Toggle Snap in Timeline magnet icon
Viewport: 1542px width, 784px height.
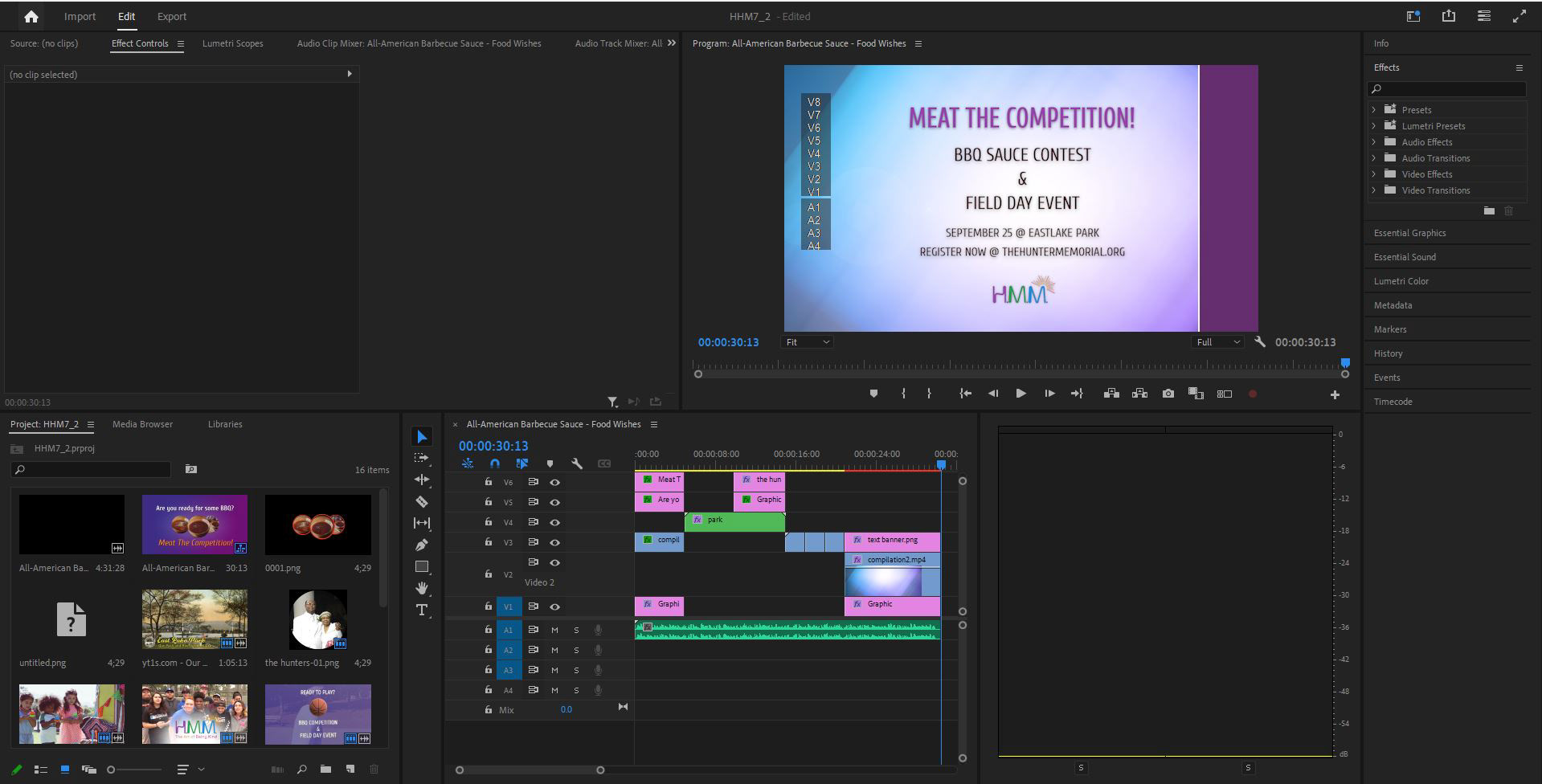pyautogui.click(x=495, y=463)
